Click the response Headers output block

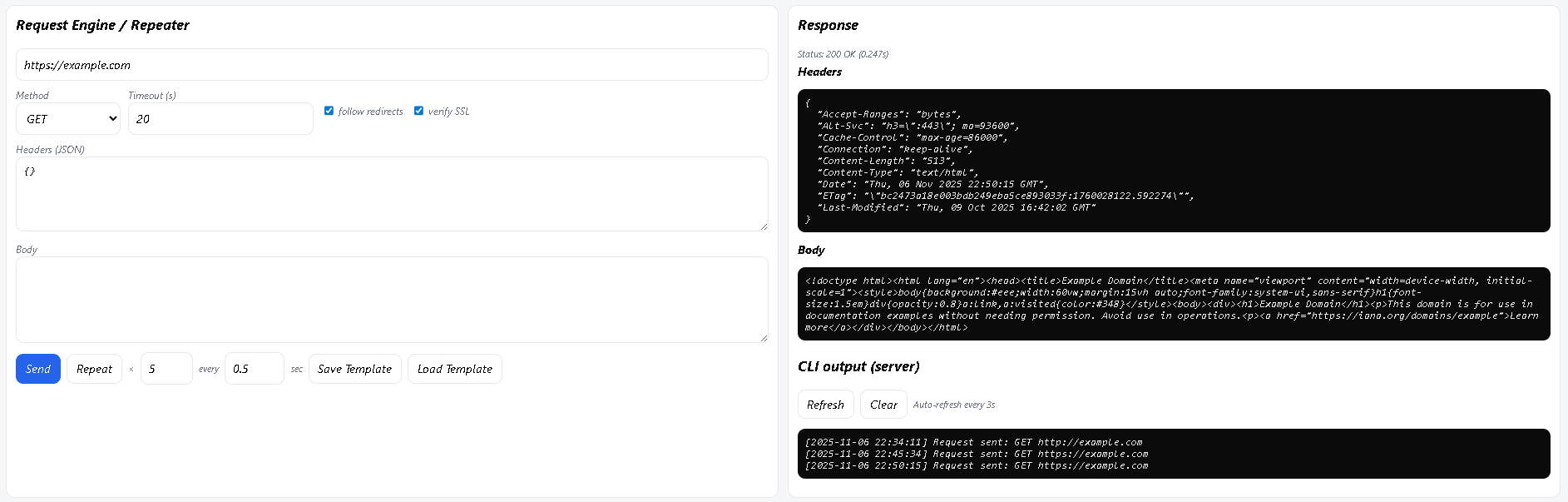point(1174,161)
